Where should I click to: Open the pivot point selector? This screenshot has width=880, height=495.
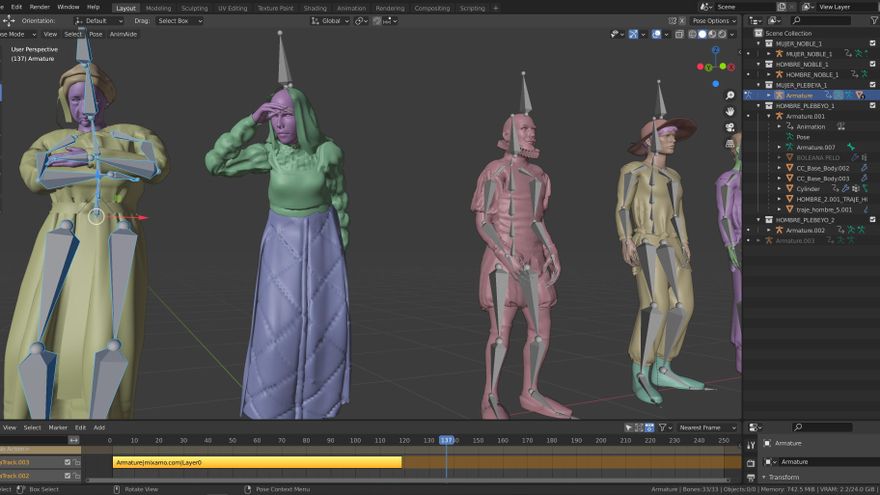coord(361,21)
